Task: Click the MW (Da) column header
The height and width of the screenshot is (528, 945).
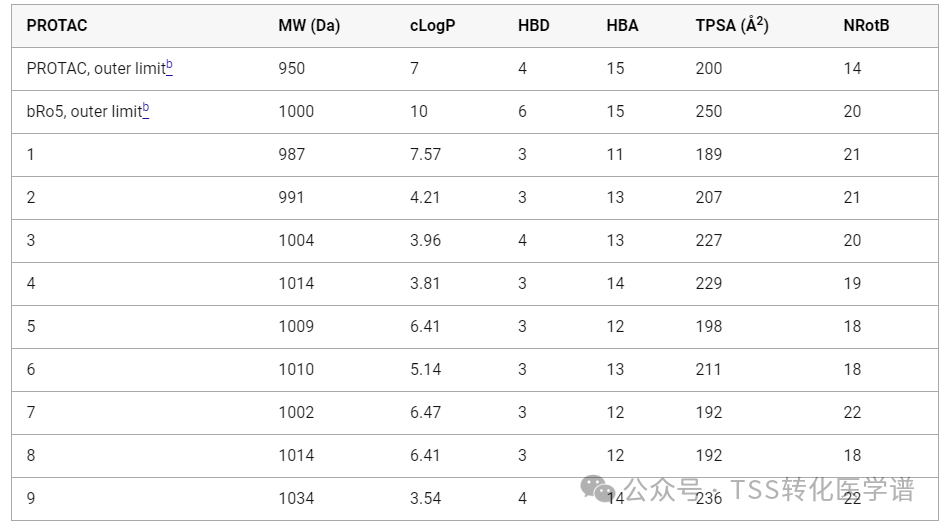Action: (309, 26)
